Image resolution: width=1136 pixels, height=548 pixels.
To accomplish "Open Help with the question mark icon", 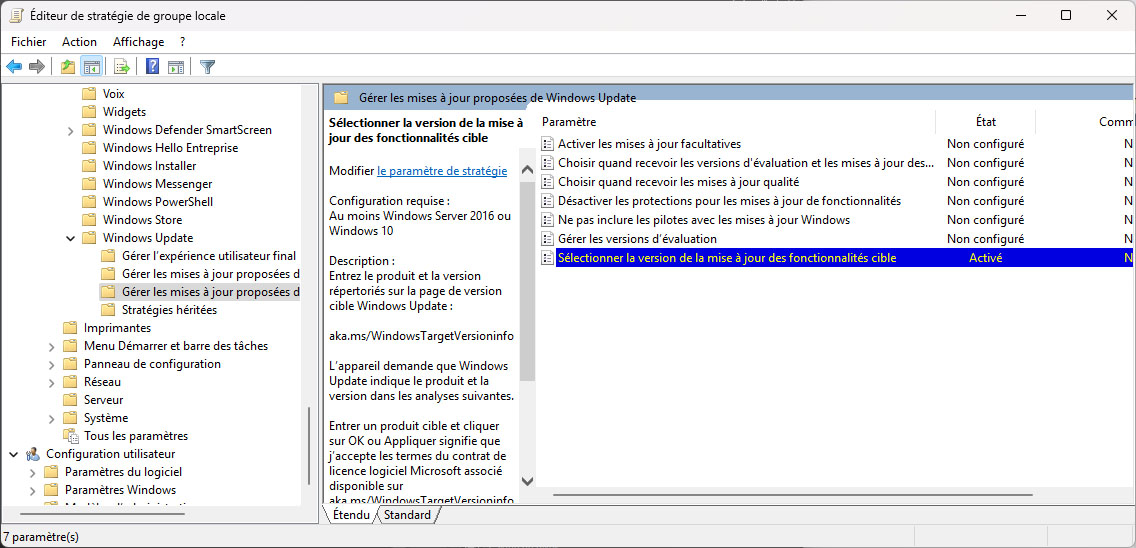I will (152, 67).
